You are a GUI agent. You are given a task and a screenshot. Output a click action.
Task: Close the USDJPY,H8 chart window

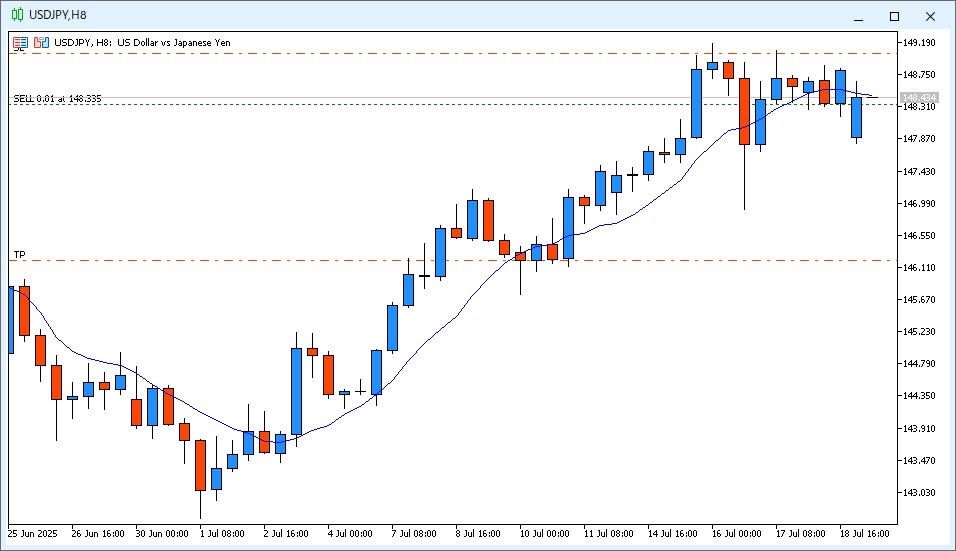click(x=930, y=16)
